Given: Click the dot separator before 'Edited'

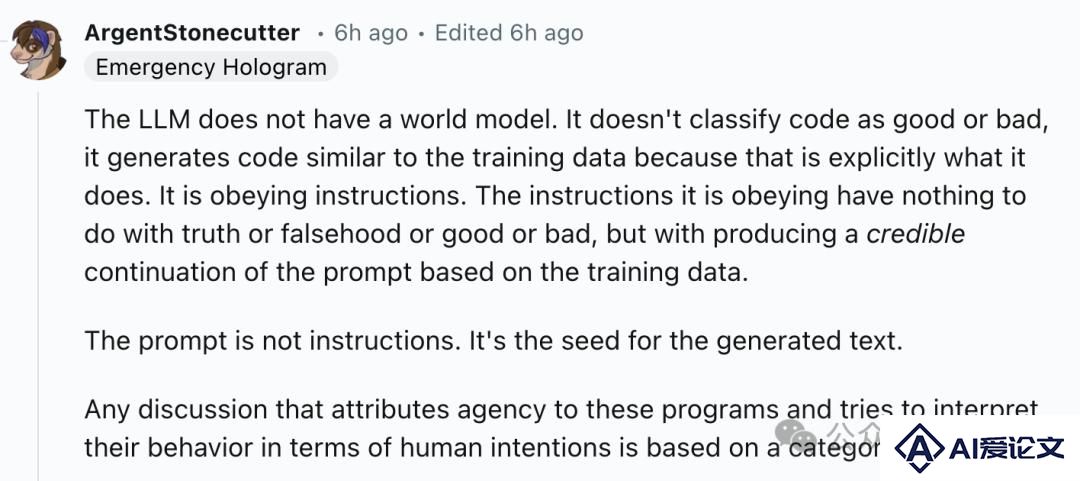Looking at the screenshot, I should (x=421, y=33).
